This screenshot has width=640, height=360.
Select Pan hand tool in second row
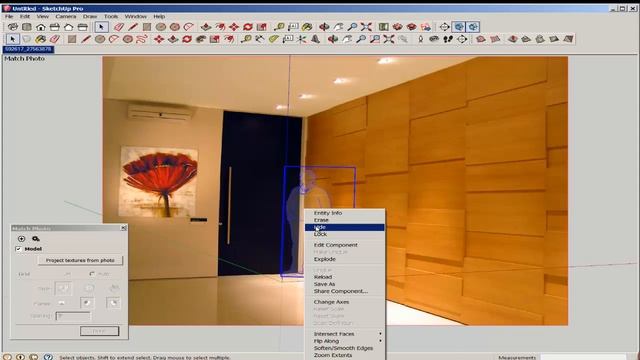click(347, 39)
